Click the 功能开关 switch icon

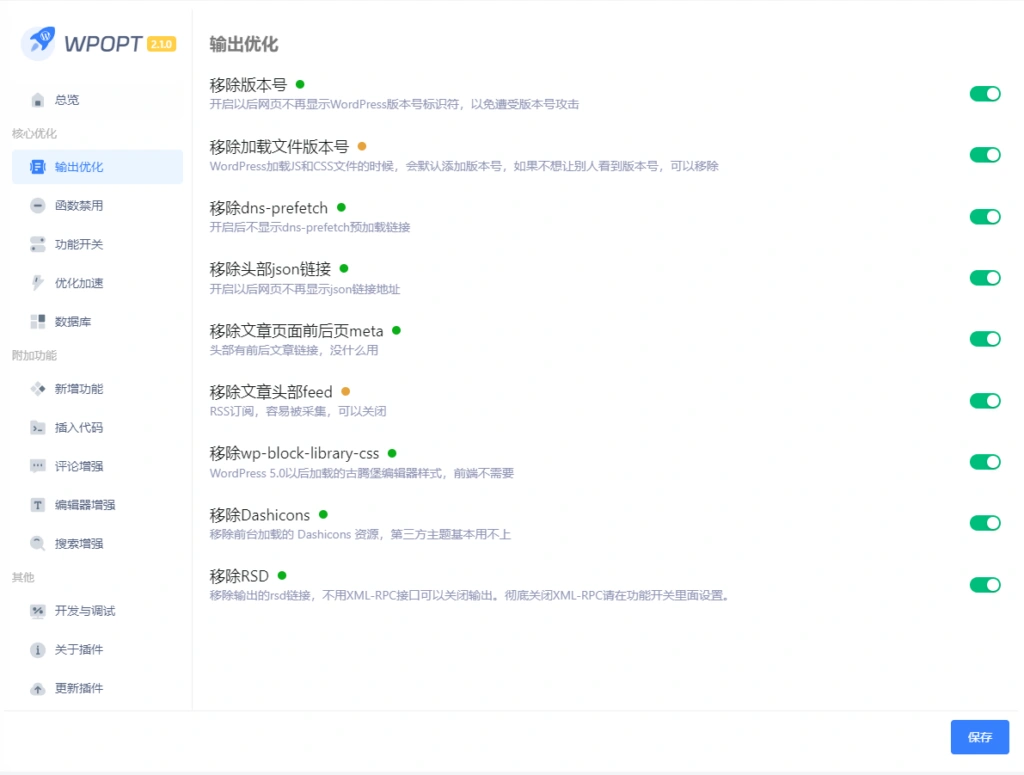(x=38, y=244)
